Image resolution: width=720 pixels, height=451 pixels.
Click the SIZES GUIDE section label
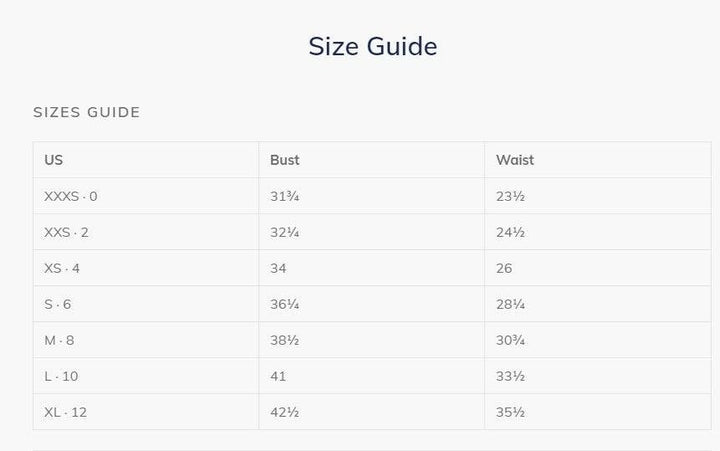(86, 112)
